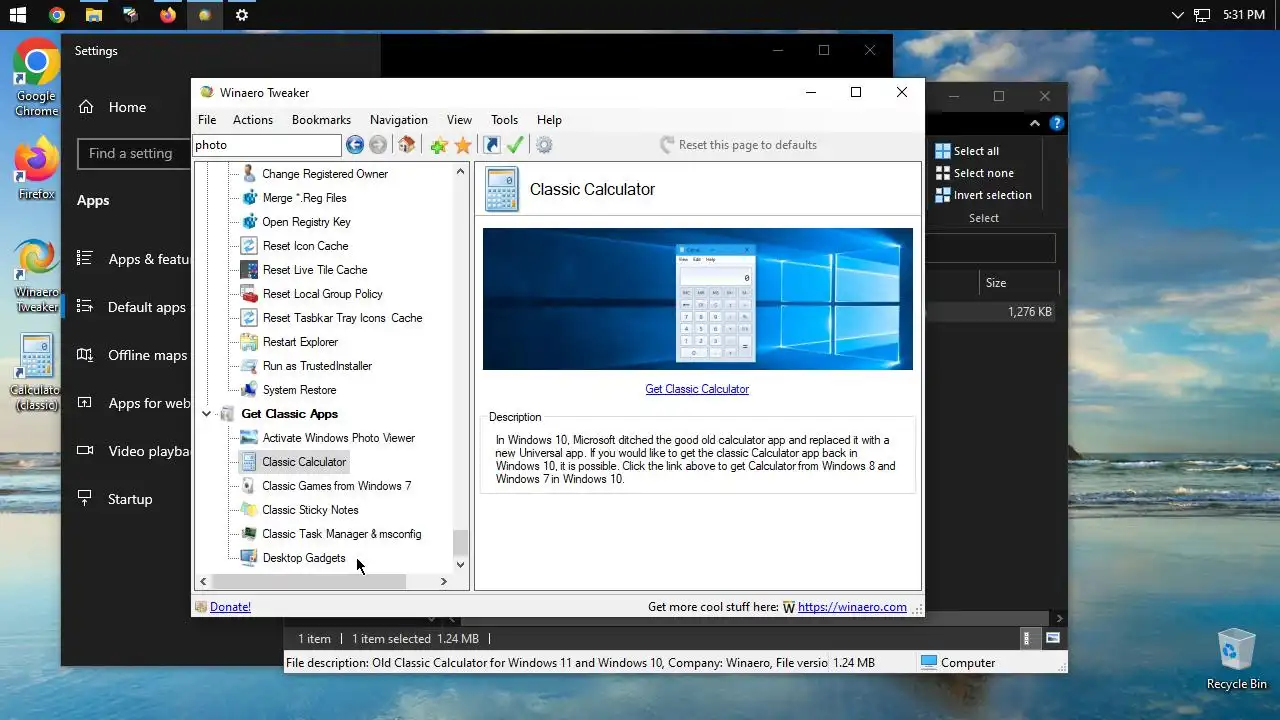Click the greyed Forward arrow in Winaero toolbar

click(x=378, y=145)
